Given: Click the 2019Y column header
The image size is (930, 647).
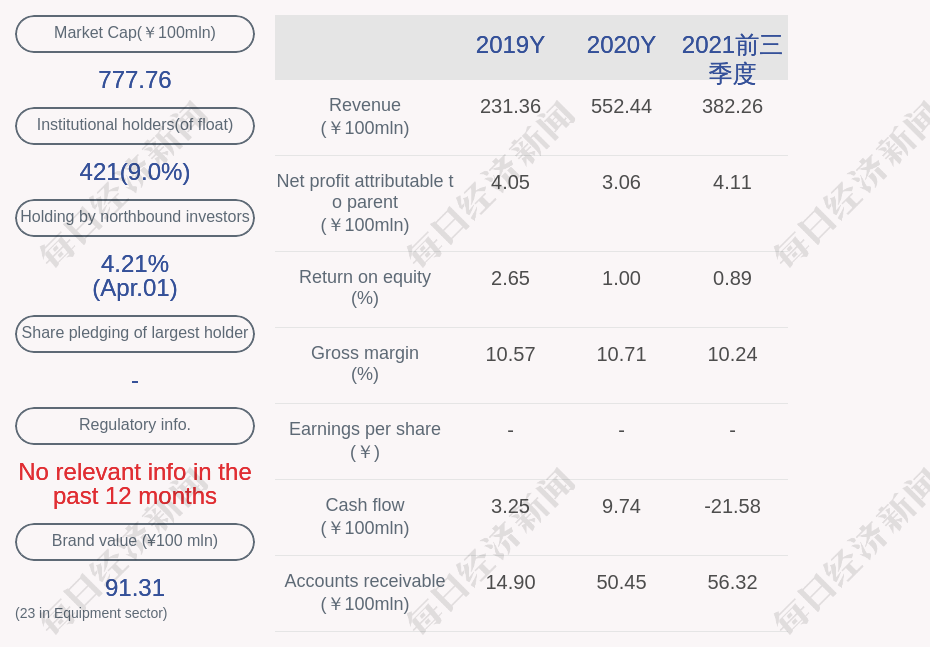Looking at the screenshot, I should [510, 45].
